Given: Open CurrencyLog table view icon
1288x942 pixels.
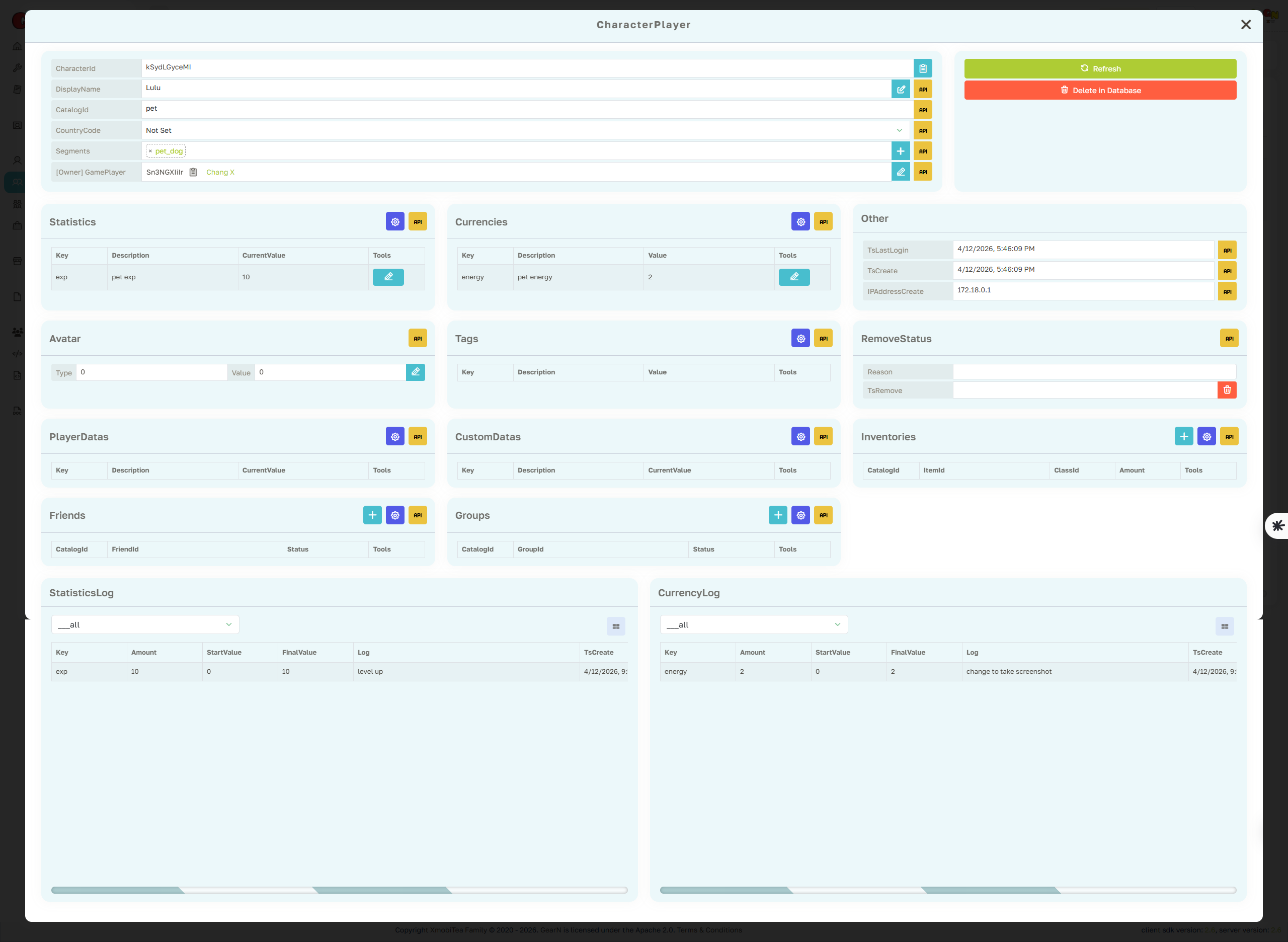Looking at the screenshot, I should pyautogui.click(x=1224, y=625).
